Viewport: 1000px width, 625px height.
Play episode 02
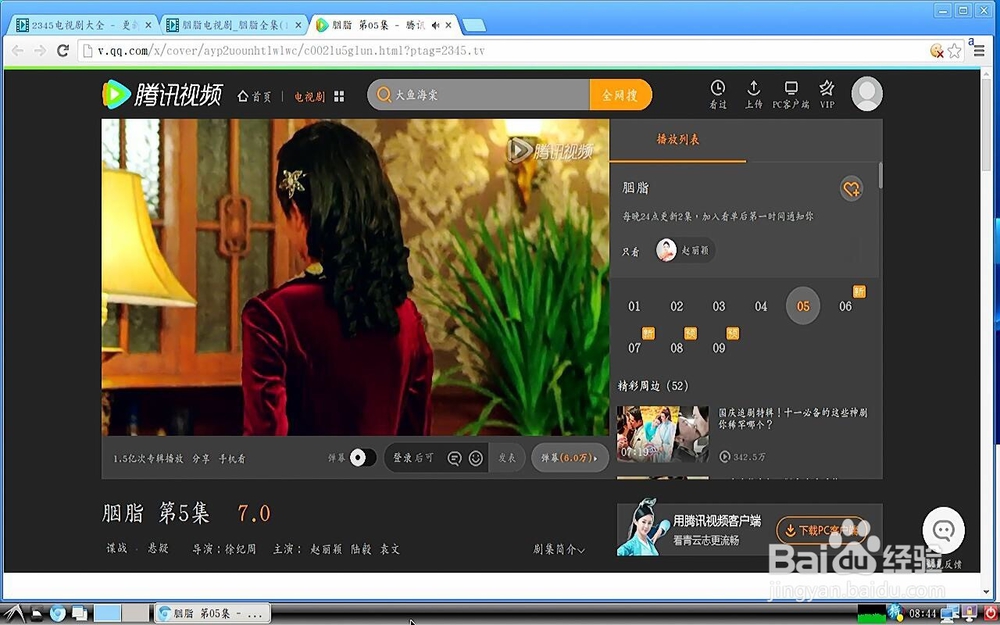tap(677, 307)
